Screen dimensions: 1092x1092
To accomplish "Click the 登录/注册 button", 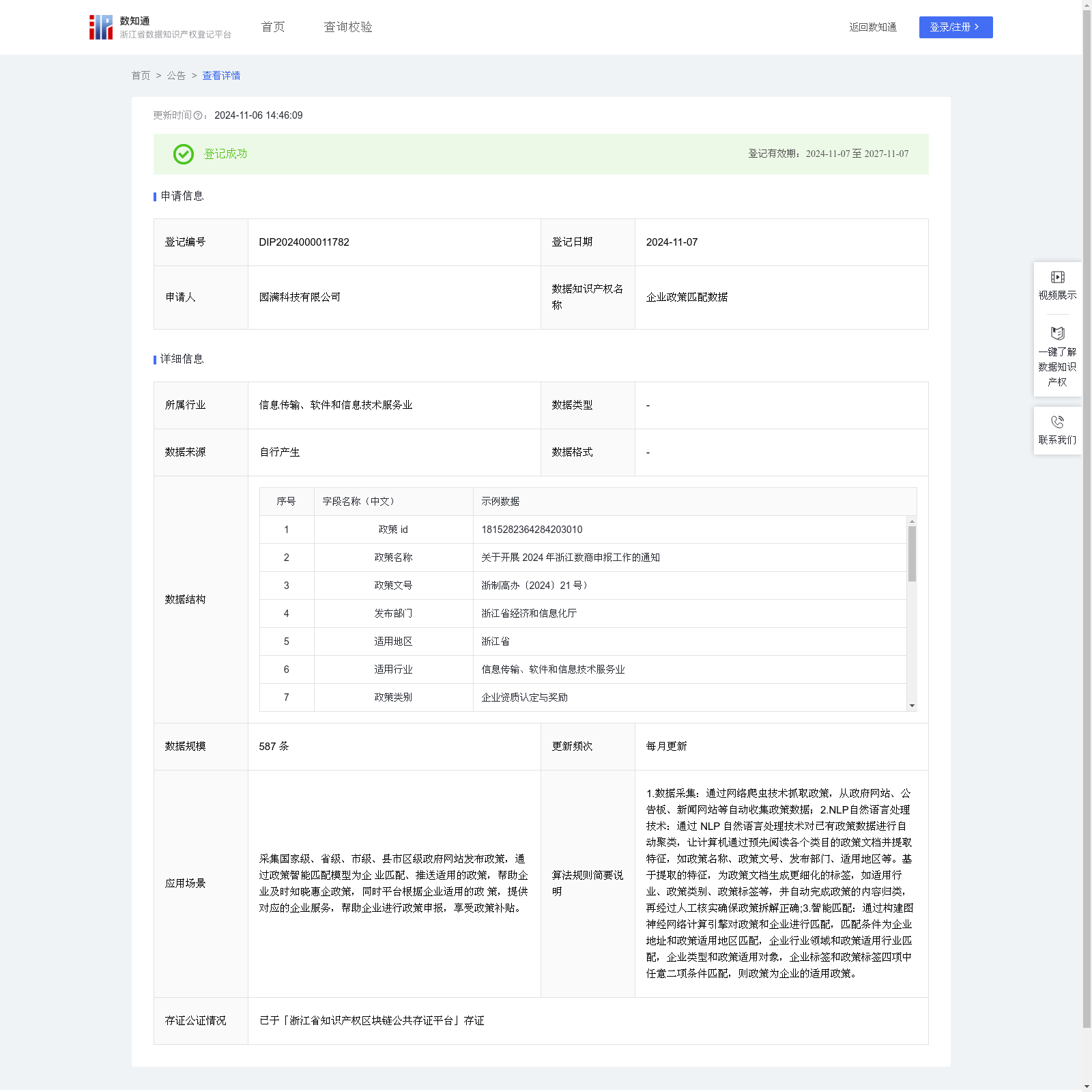I will [x=955, y=27].
